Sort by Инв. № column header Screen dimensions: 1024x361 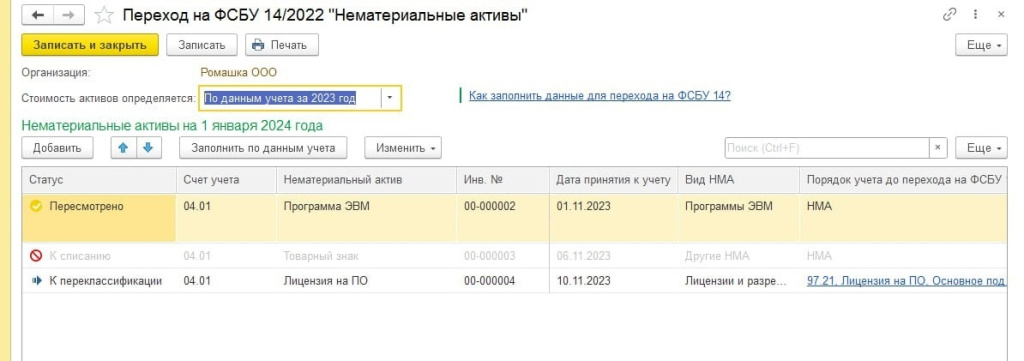[x=503, y=180]
